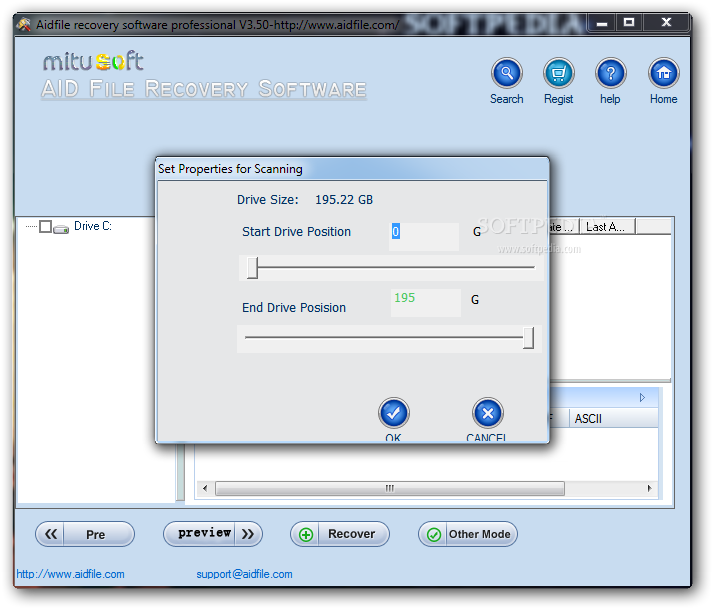
Task: Click the Start Drive Position input field
Action: (x=423, y=237)
